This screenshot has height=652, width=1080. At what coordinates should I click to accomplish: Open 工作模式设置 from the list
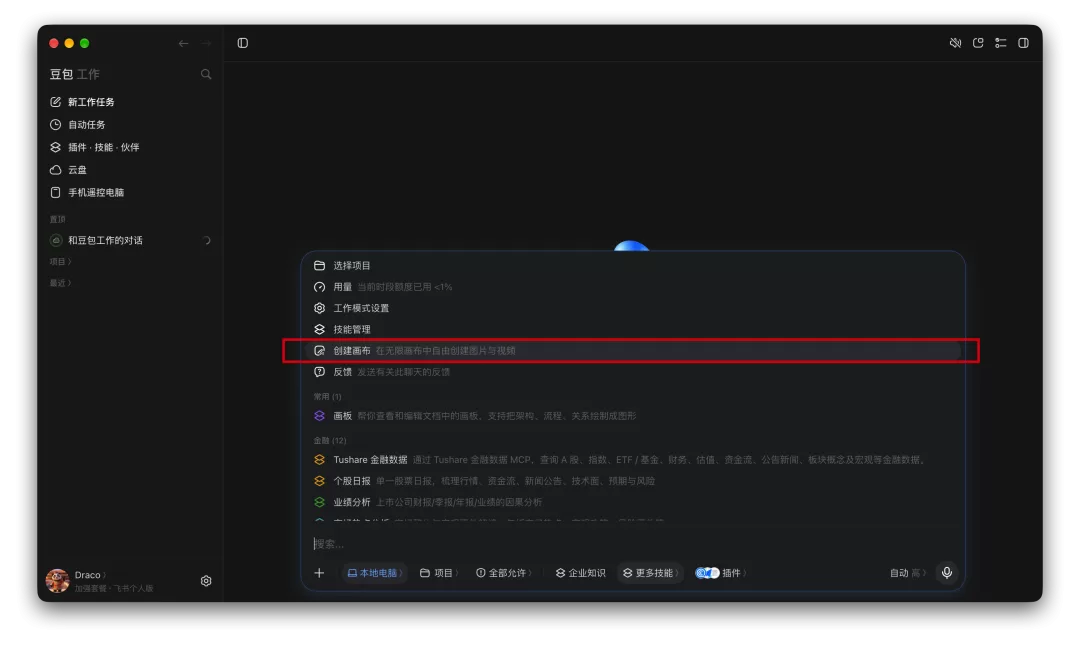coord(632,308)
